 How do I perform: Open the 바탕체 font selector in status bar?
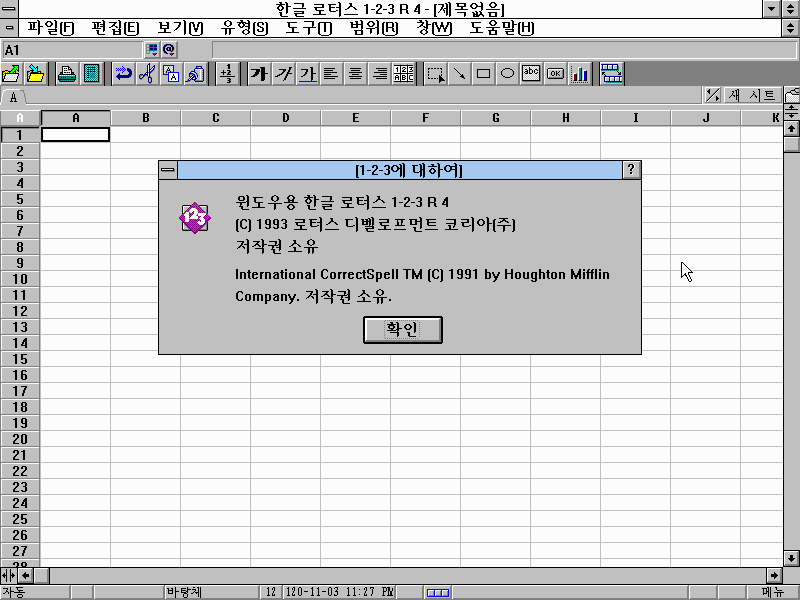212,592
